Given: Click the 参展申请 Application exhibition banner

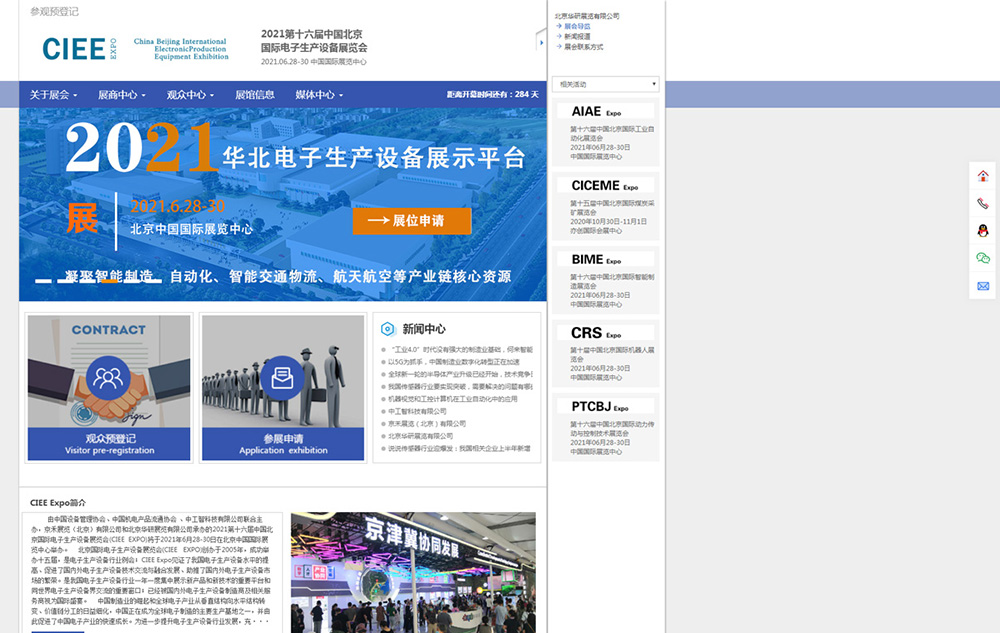Looking at the screenshot, I should 283,444.
